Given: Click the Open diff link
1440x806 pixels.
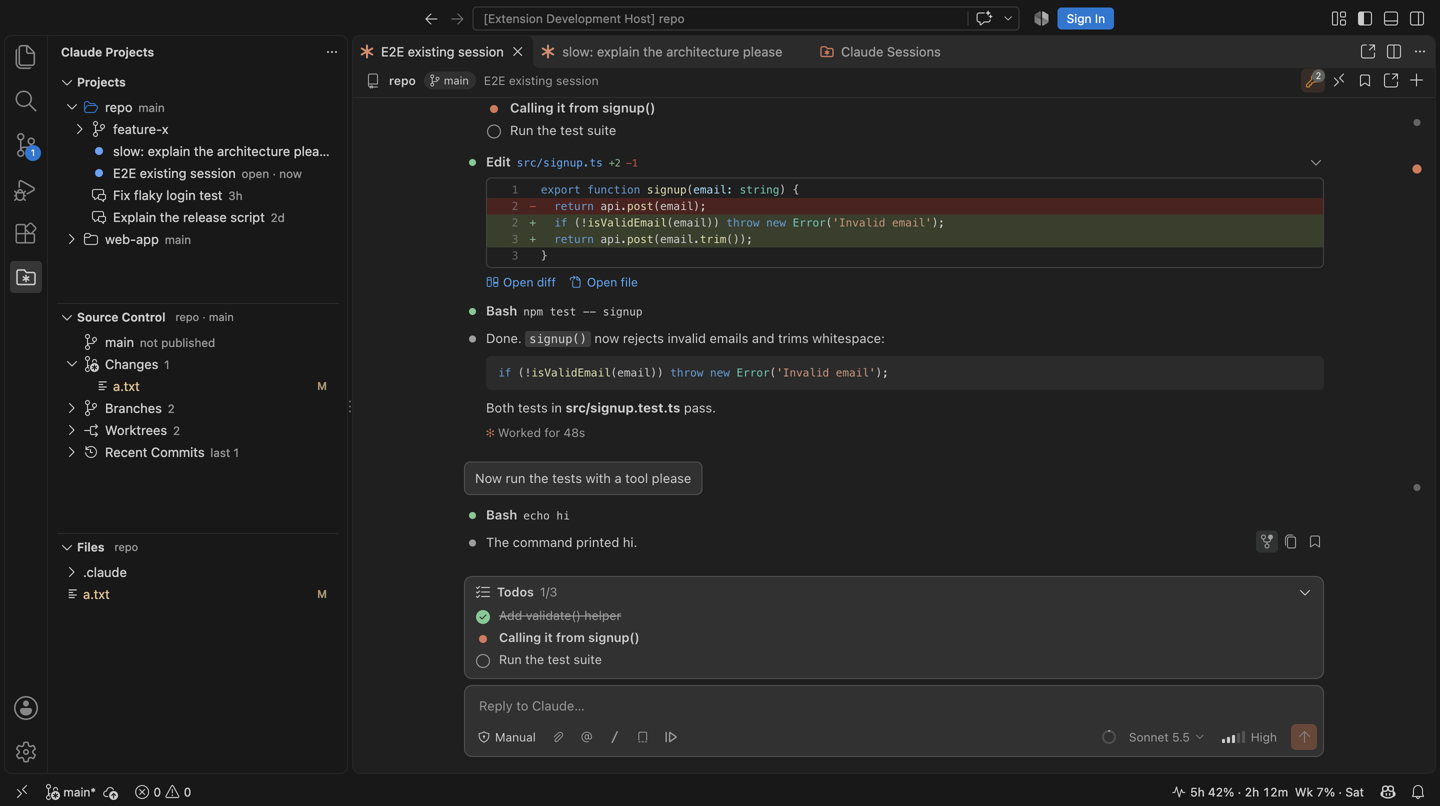Looking at the screenshot, I should tap(521, 283).
